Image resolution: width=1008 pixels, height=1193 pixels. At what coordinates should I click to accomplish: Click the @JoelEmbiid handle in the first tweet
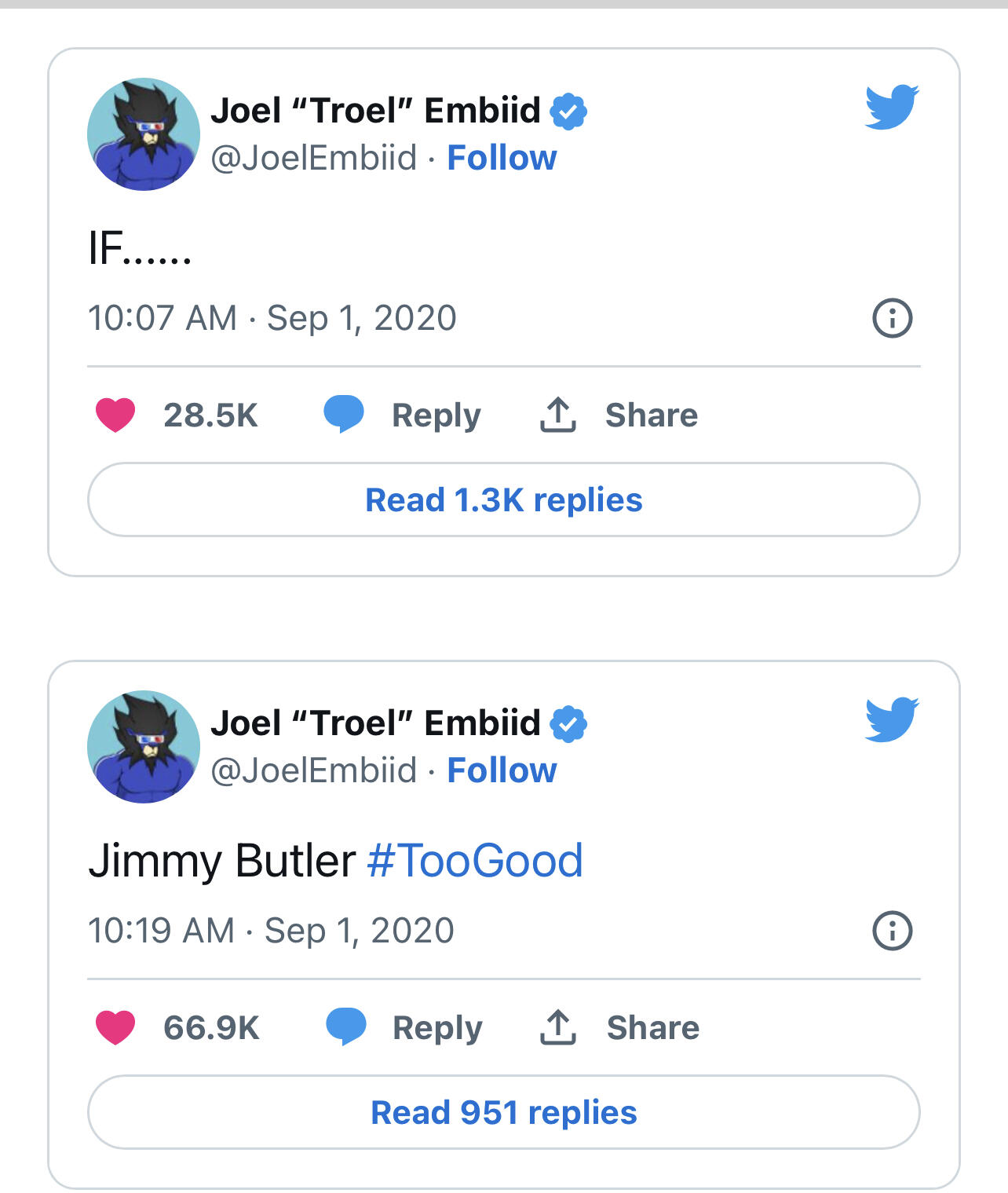[313, 158]
